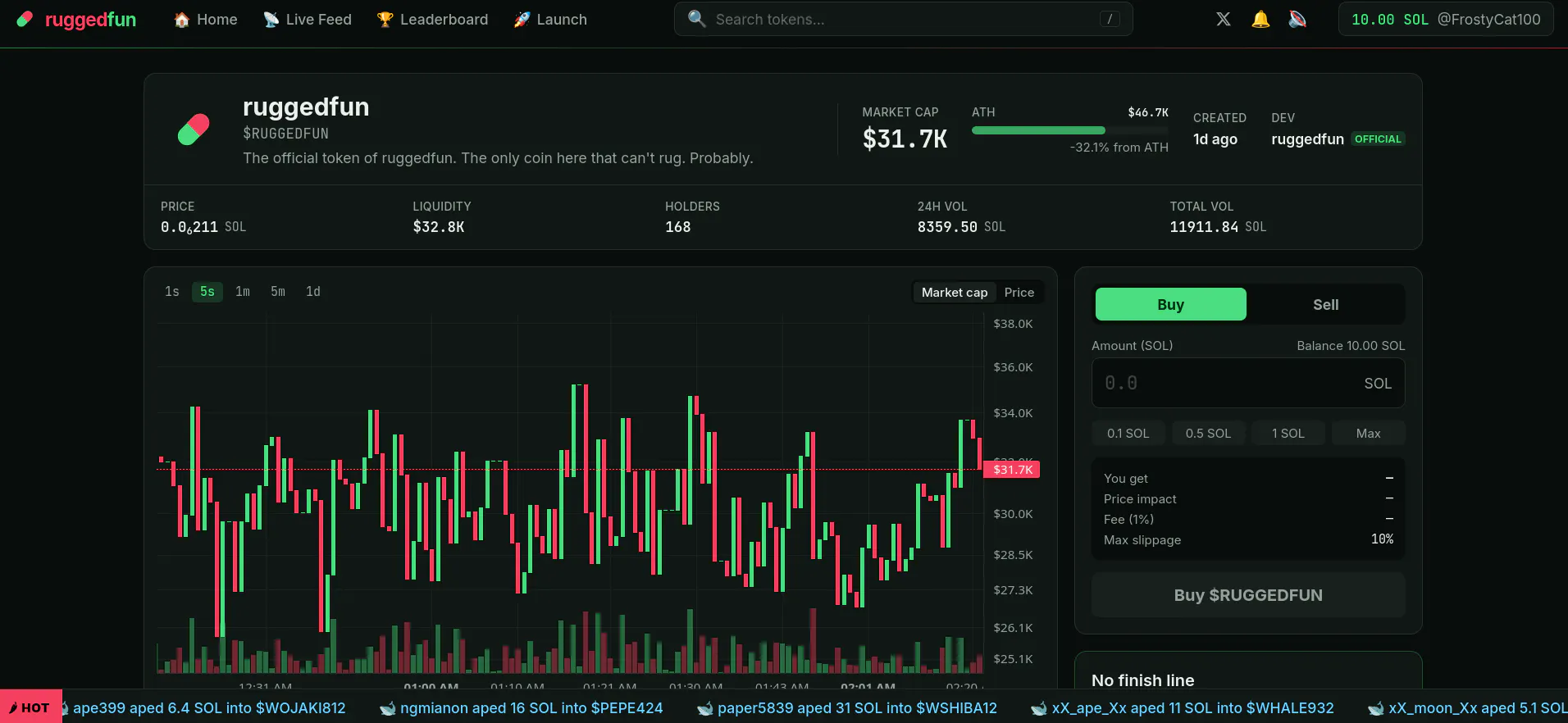Image resolution: width=1568 pixels, height=723 pixels.
Task: Open the Launch page
Action: [550, 20]
